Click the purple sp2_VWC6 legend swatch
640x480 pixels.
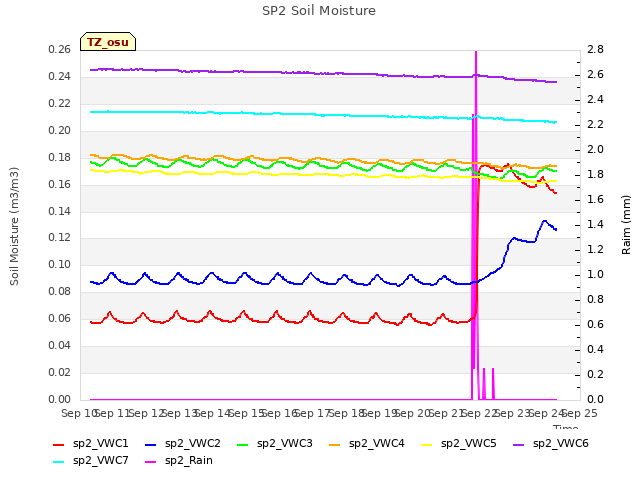519,444
